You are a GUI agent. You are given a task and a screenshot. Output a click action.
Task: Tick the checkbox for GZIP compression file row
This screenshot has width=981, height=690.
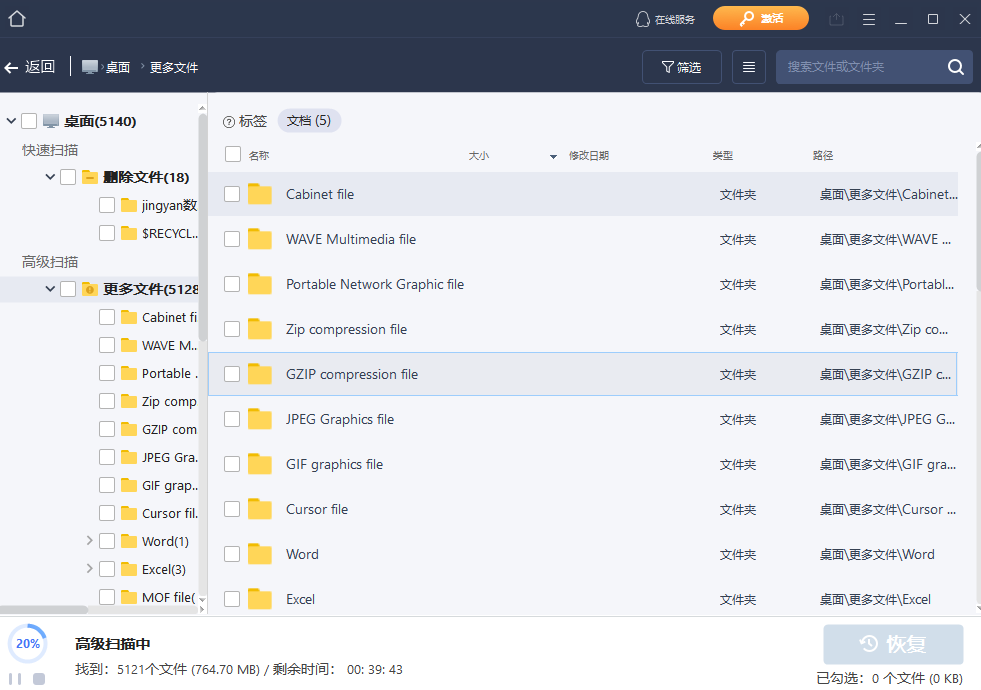232,374
